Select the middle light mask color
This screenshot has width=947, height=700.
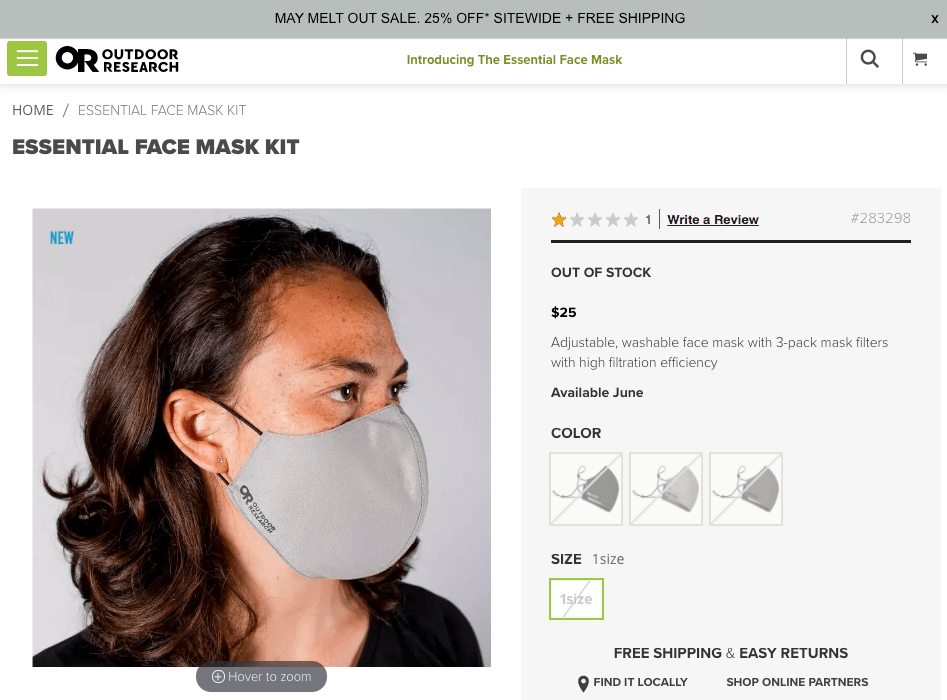click(666, 489)
